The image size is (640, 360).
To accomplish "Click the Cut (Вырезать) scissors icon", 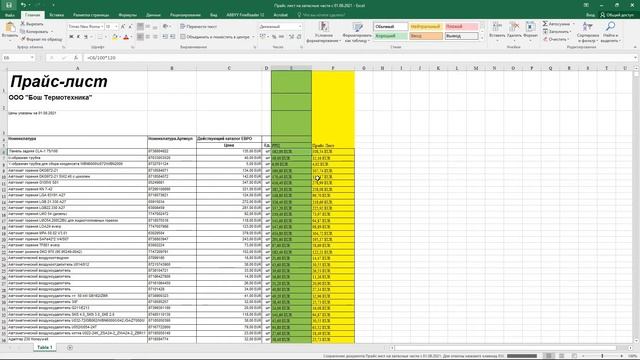I will click(x=23, y=24).
